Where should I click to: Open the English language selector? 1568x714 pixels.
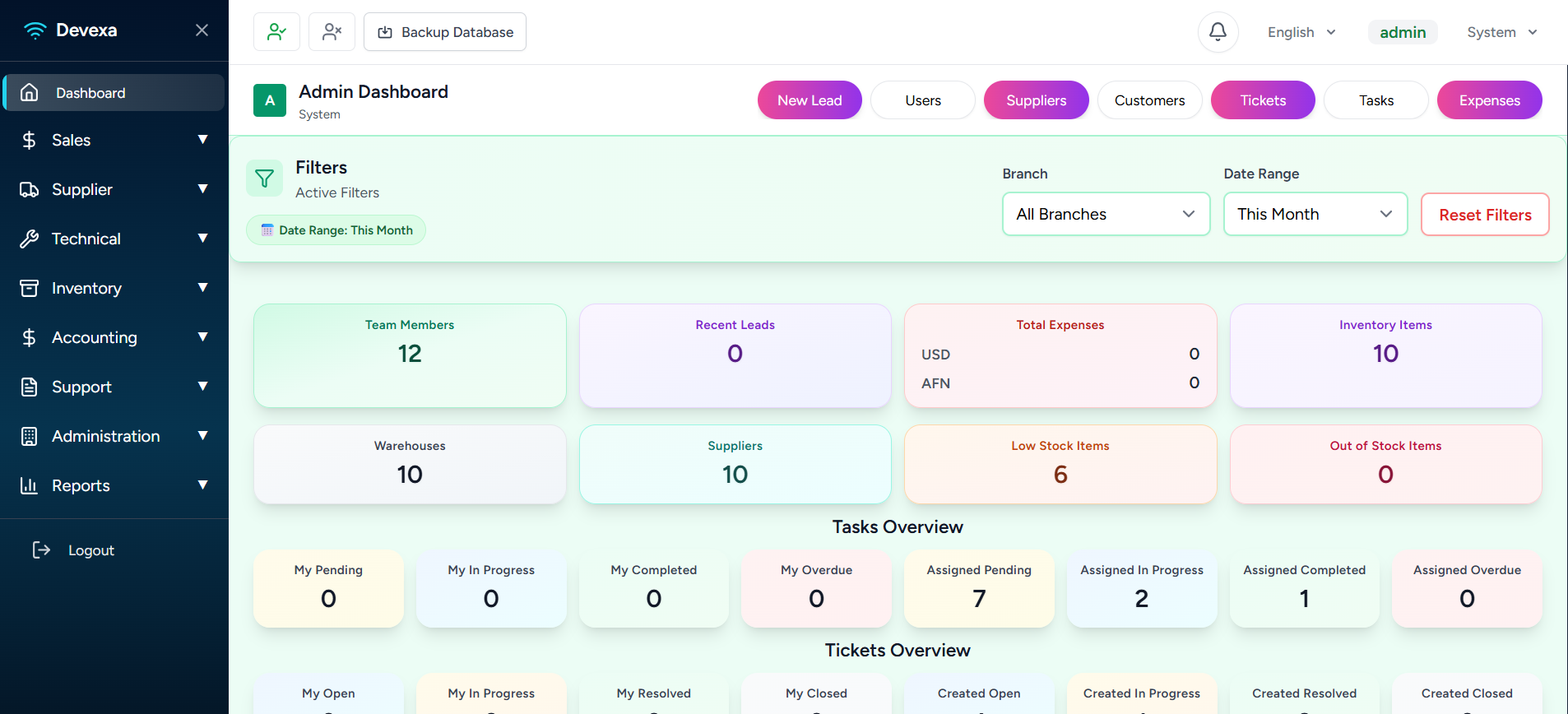tap(1301, 32)
